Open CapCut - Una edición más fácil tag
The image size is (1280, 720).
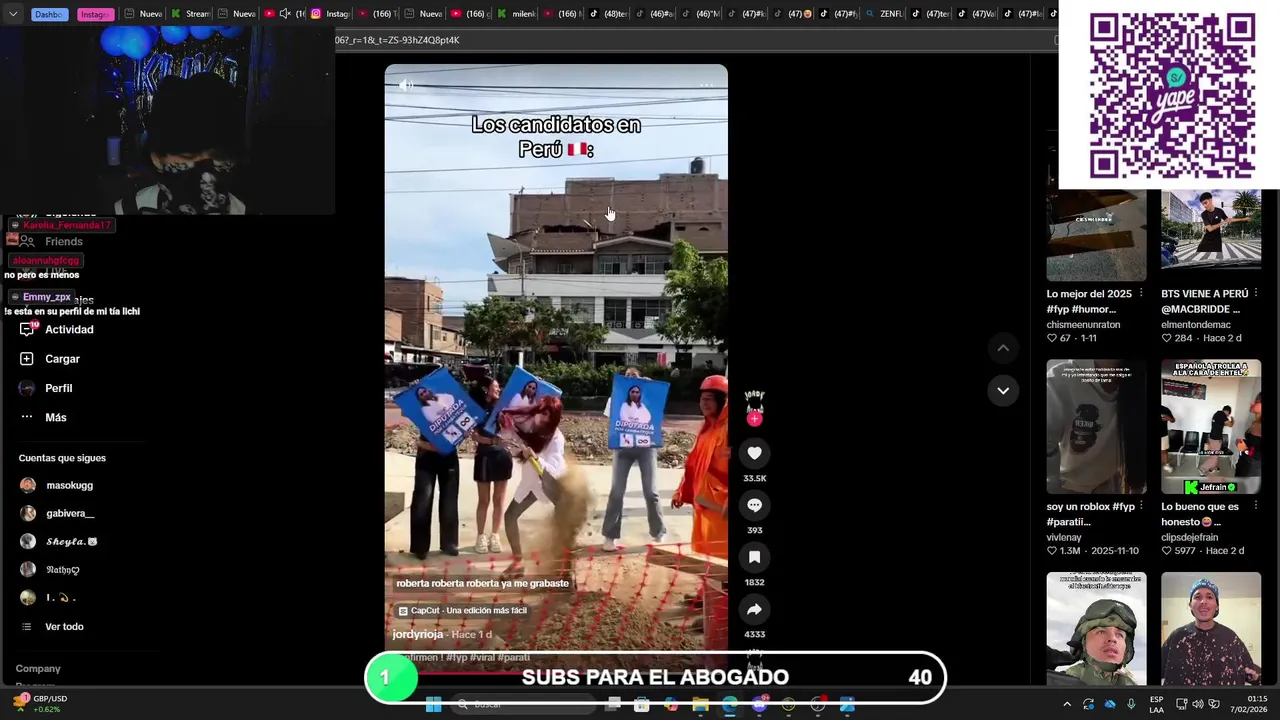[x=462, y=610]
